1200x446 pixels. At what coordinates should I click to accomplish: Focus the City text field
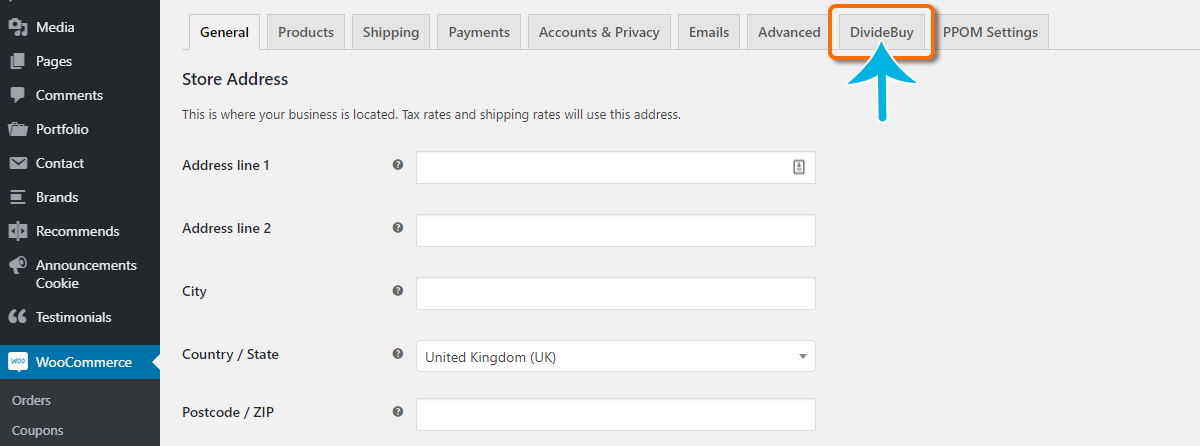(x=615, y=294)
